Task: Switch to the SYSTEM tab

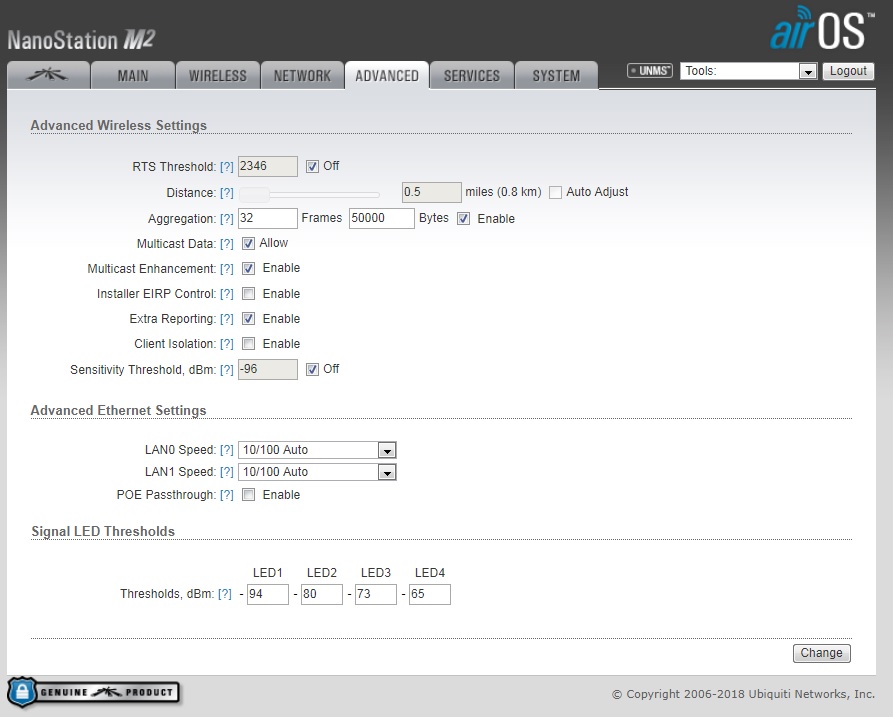Action: coord(556,76)
